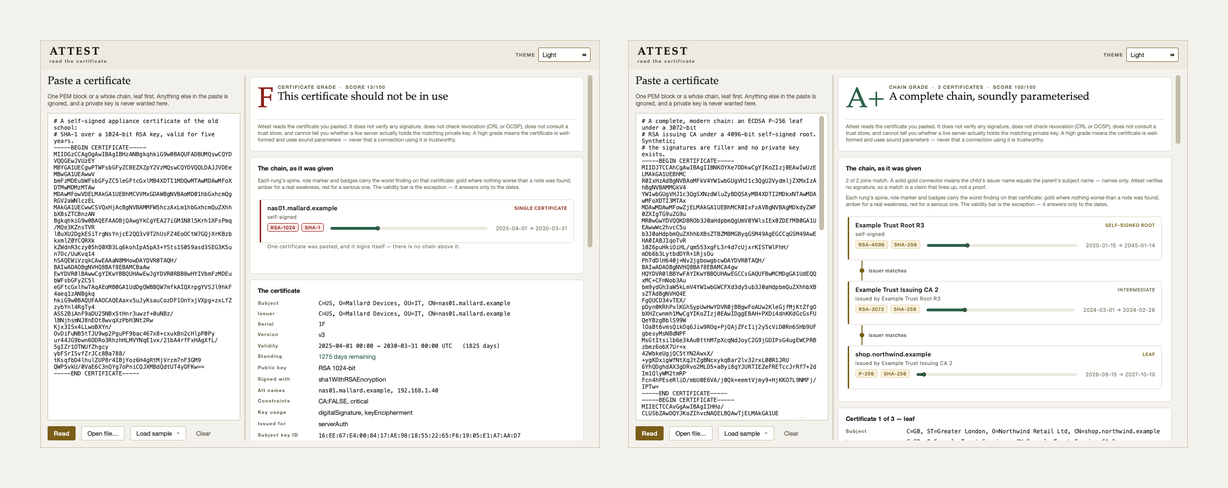The width and height of the screenshot is (1228, 488).
Task: Click the 'sha1WithRSAEncryption' signature value
Action: pyautogui.click(x=354, y=378)
